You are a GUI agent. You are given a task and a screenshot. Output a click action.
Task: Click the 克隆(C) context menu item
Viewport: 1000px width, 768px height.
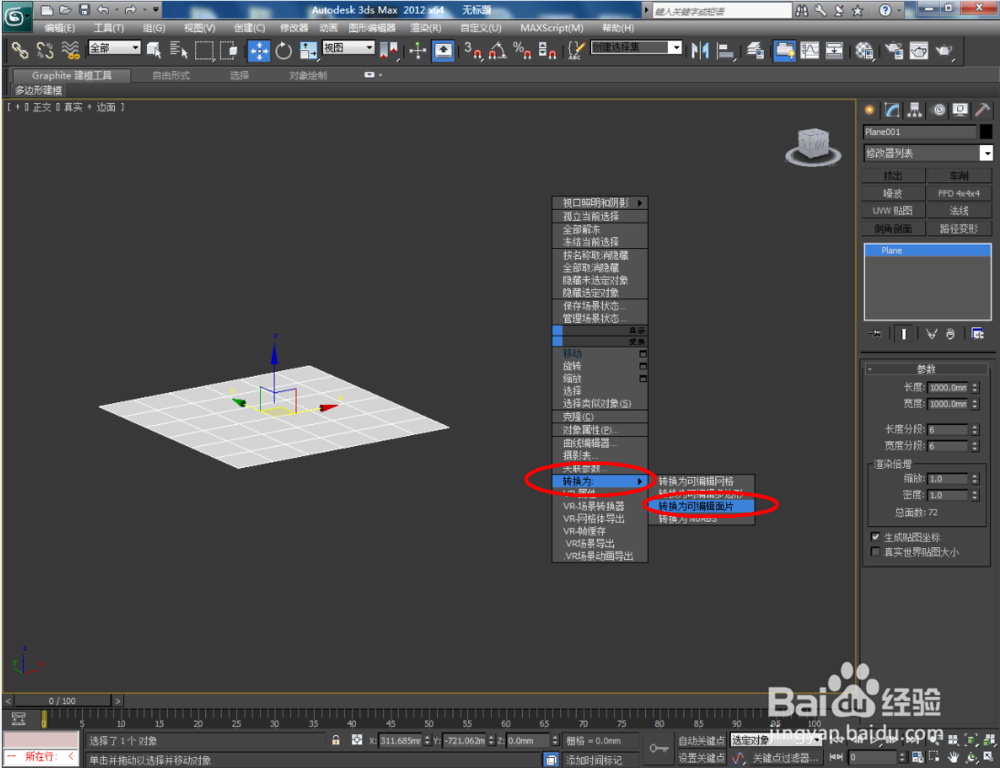pos(599,417)
